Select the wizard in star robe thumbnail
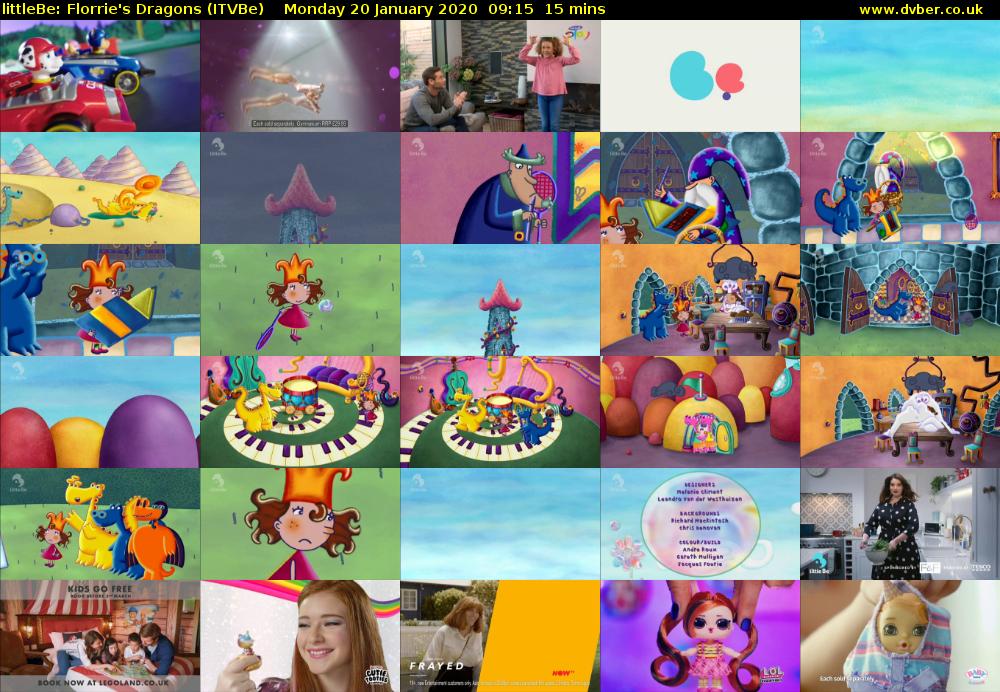Image resolution: width=1000 pixels, height=692 pixels. pyautogui.click(x=700, y=188)
